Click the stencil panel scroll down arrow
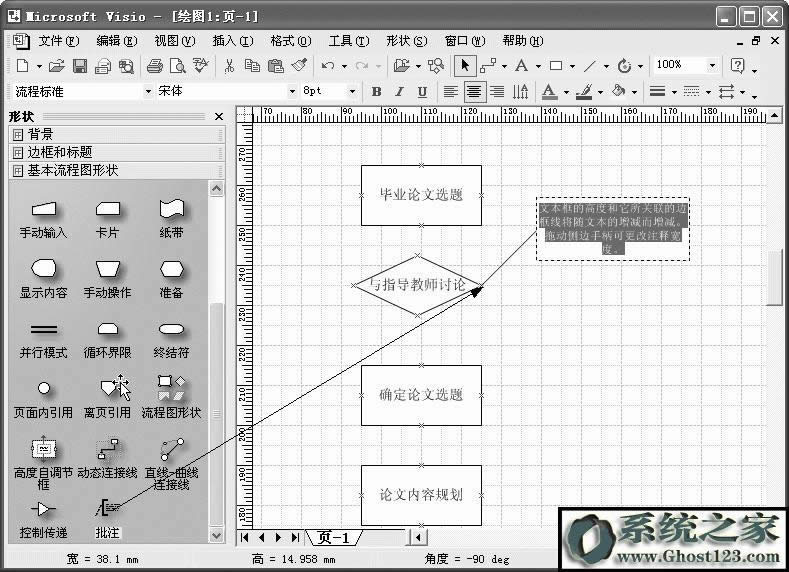 tap(216, 535)
